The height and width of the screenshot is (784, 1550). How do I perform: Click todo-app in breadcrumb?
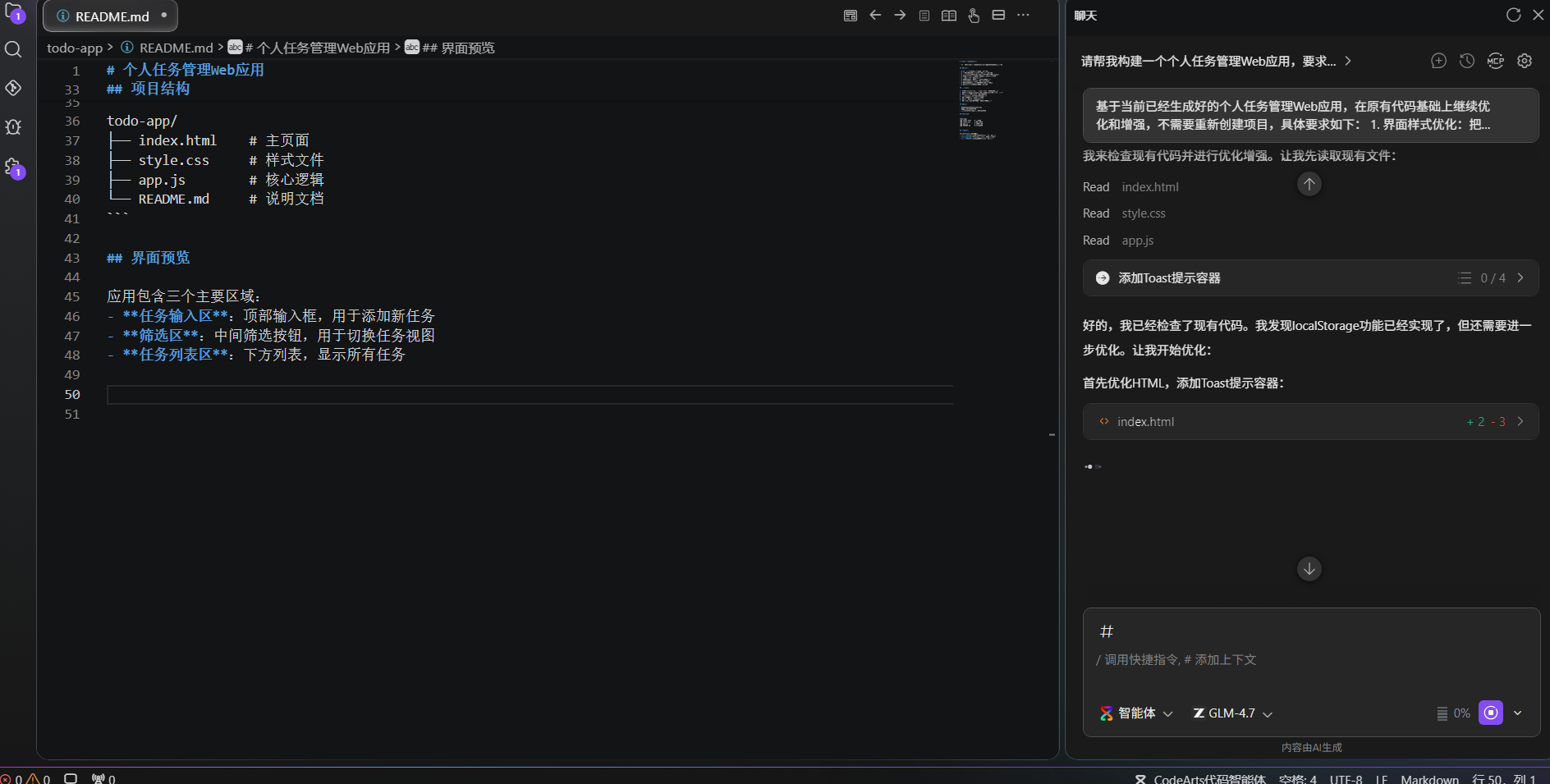pos(75,48)
